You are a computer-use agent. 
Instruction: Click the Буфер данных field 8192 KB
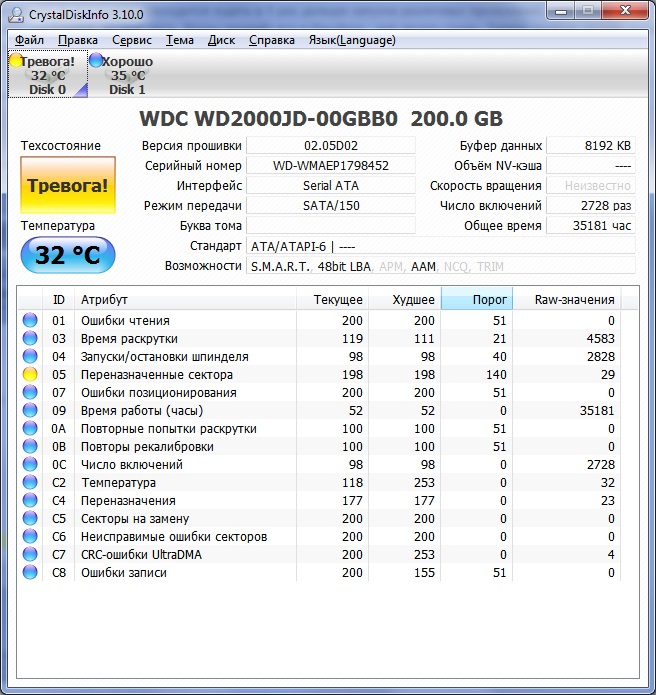pos(591,145)
